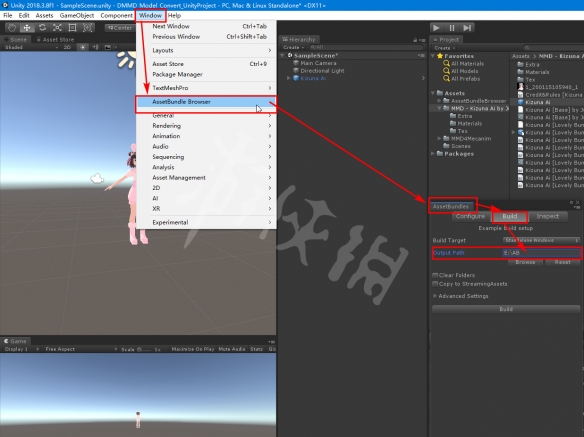Open the Build Target dropdown
584x437 pixels.
pyautogui.click(x=542, y=241)
